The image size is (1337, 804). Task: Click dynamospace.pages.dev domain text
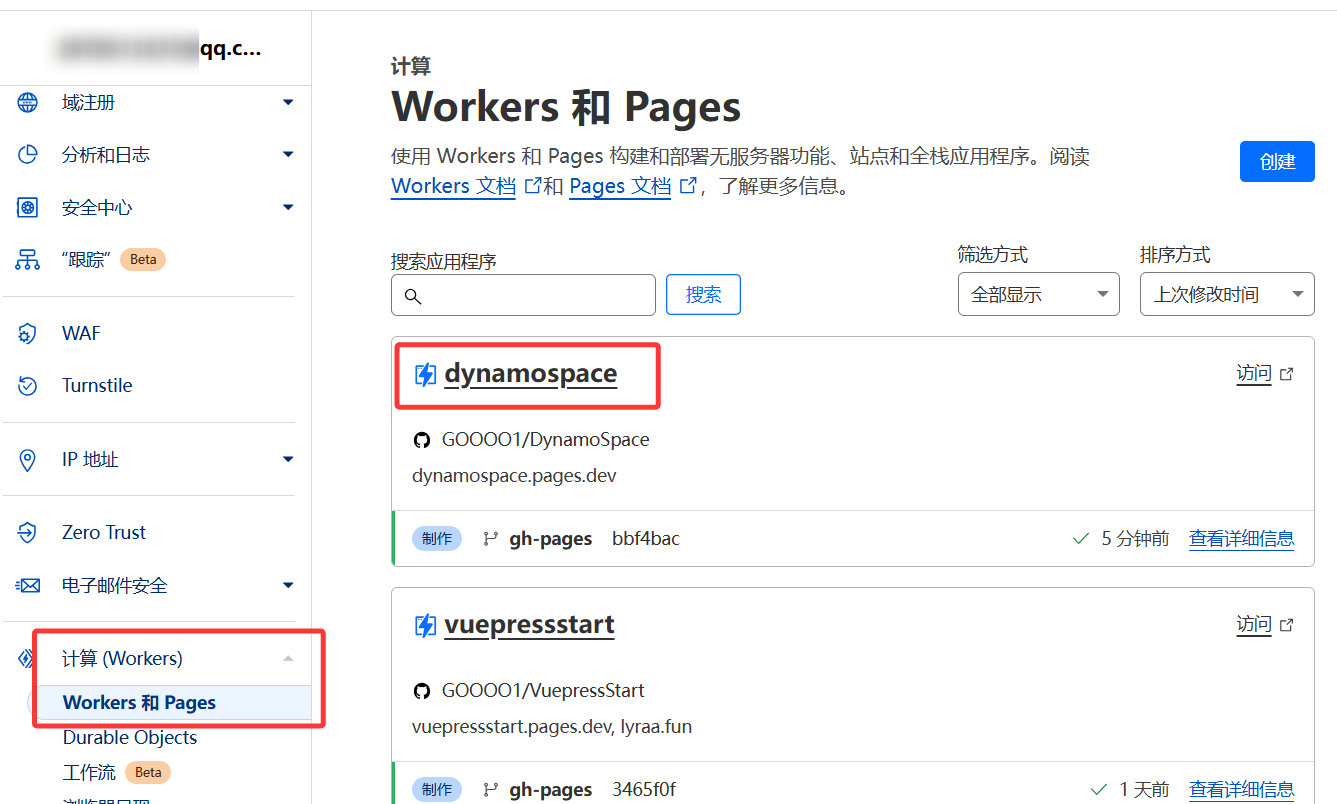(514, 476)
